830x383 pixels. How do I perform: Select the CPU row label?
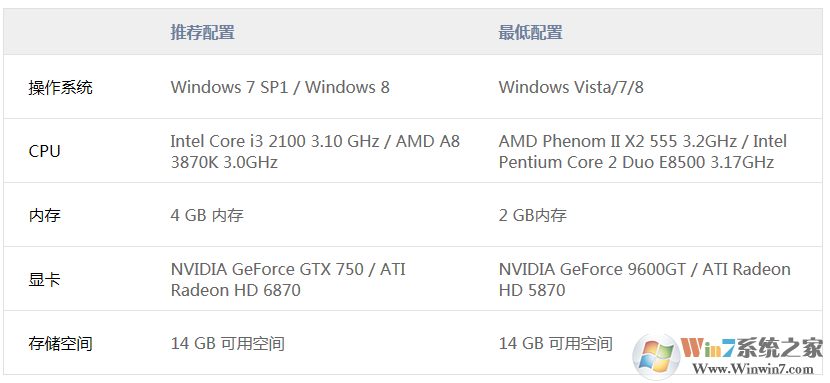[x=44, y=151]
